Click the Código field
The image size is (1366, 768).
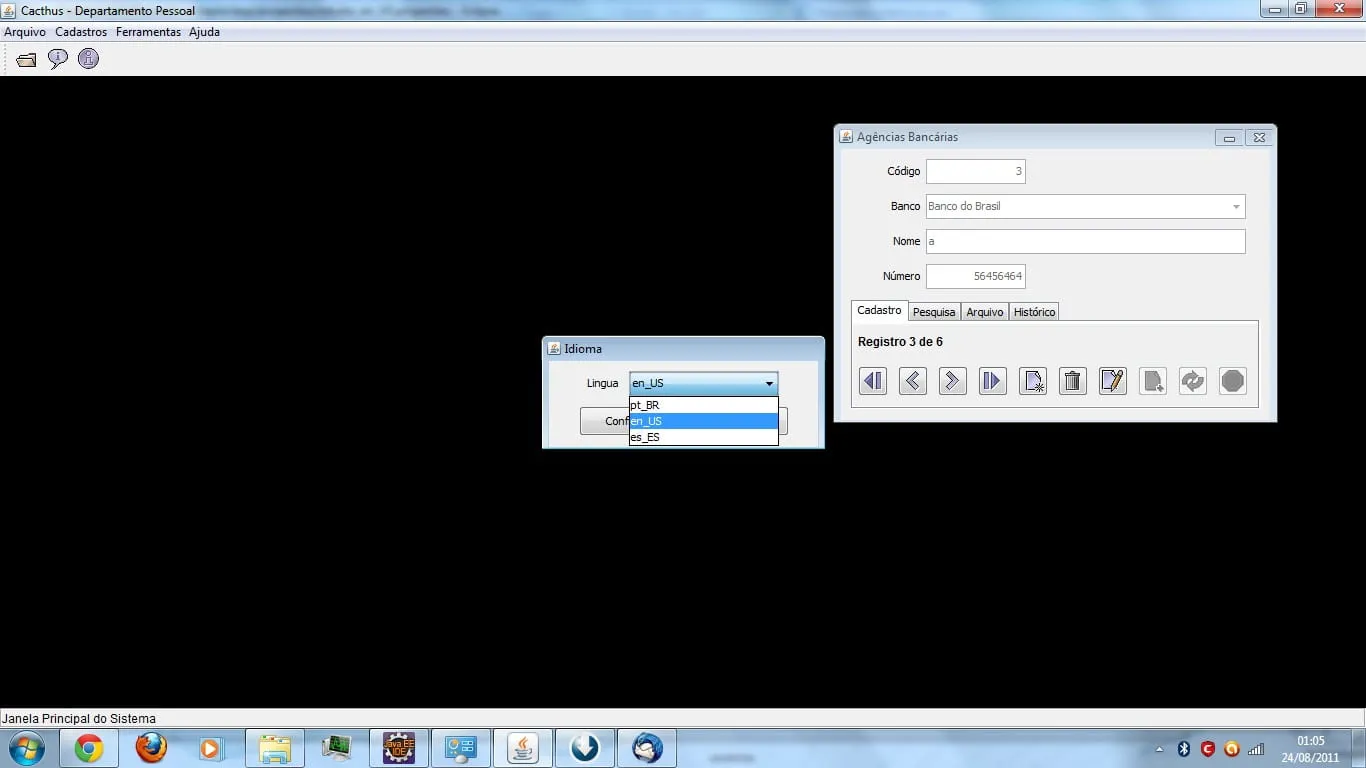coord(975,171)
